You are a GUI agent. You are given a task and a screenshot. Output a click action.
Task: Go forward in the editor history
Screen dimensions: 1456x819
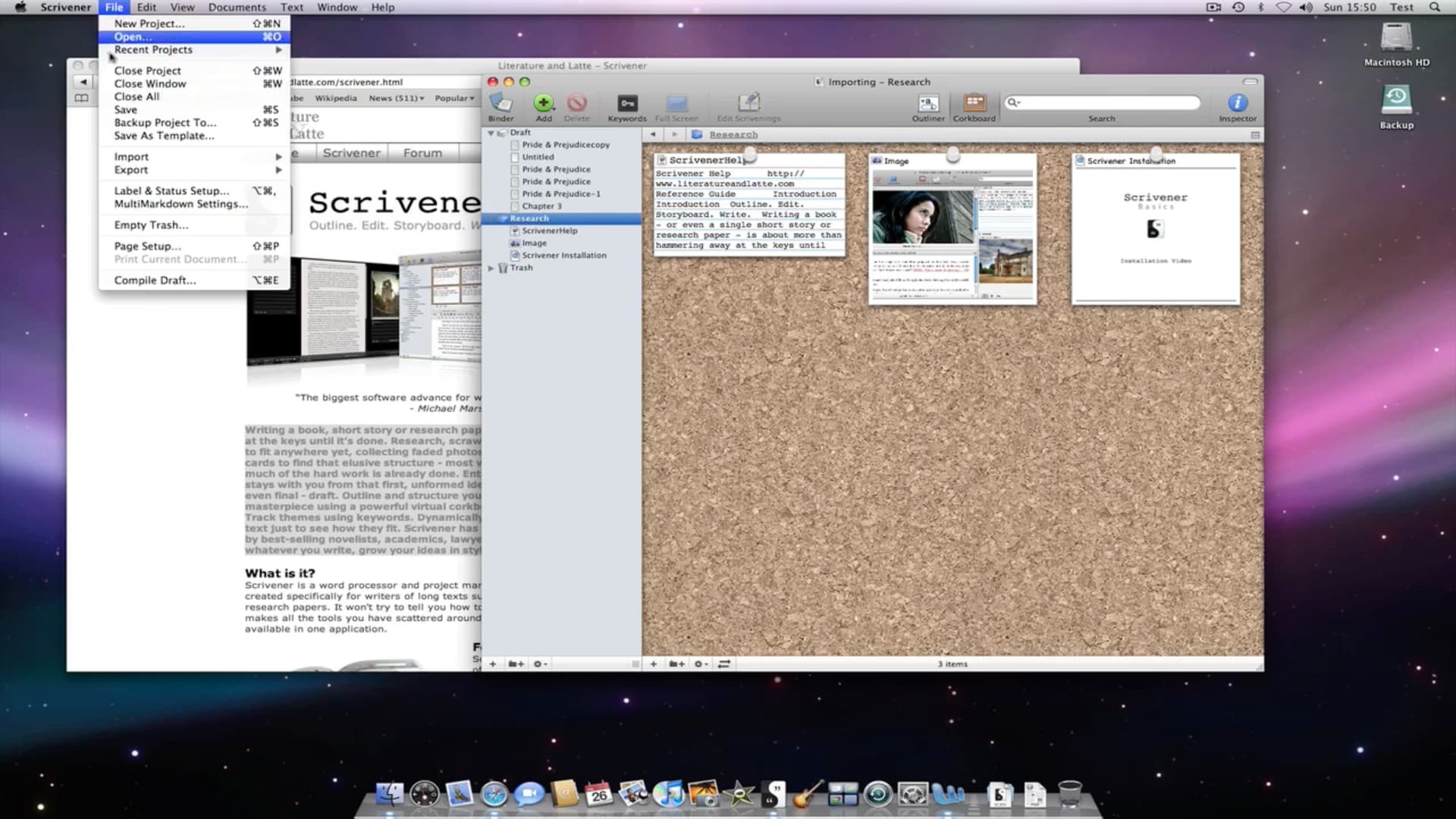674,134
